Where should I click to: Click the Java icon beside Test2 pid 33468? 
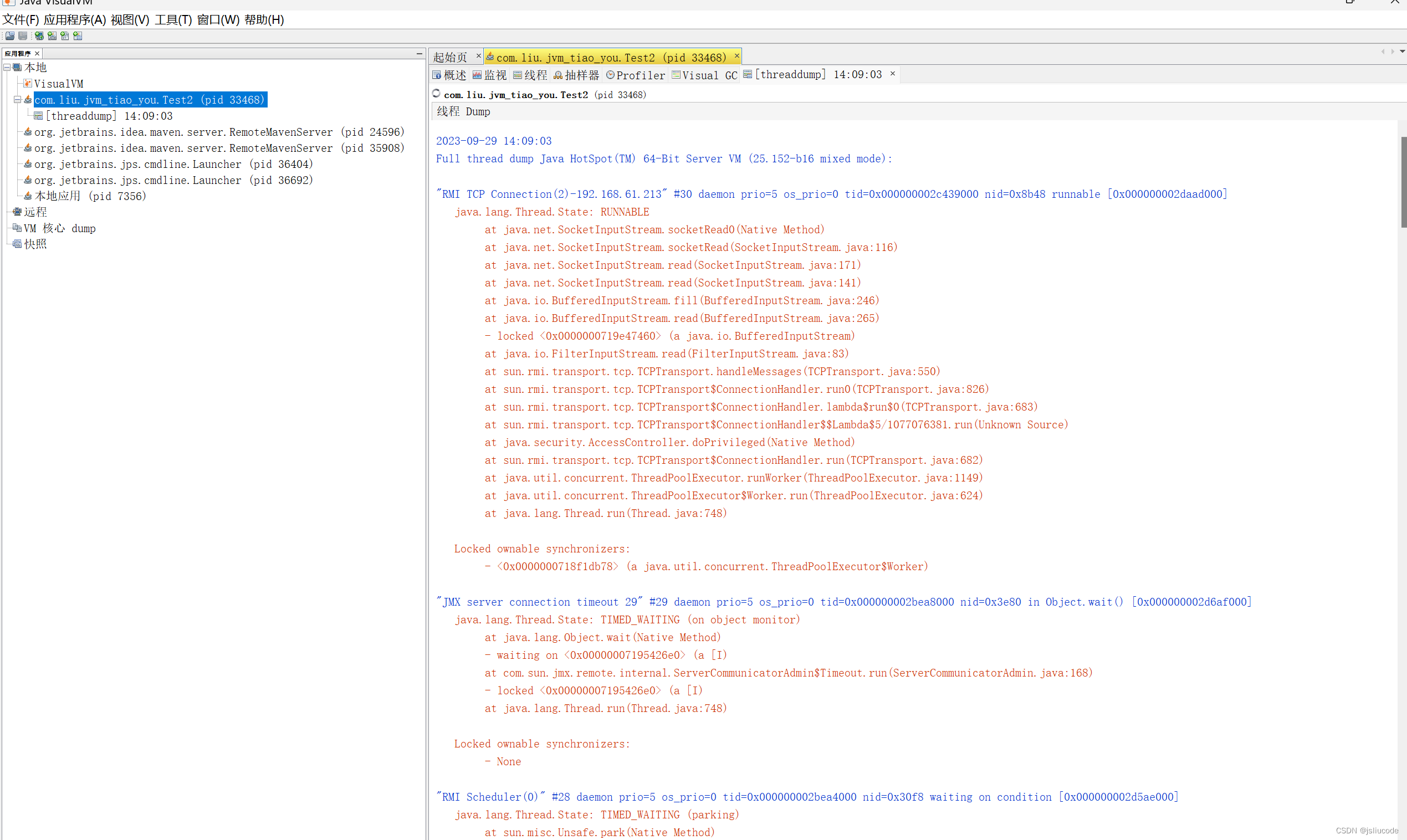[27, 100]
